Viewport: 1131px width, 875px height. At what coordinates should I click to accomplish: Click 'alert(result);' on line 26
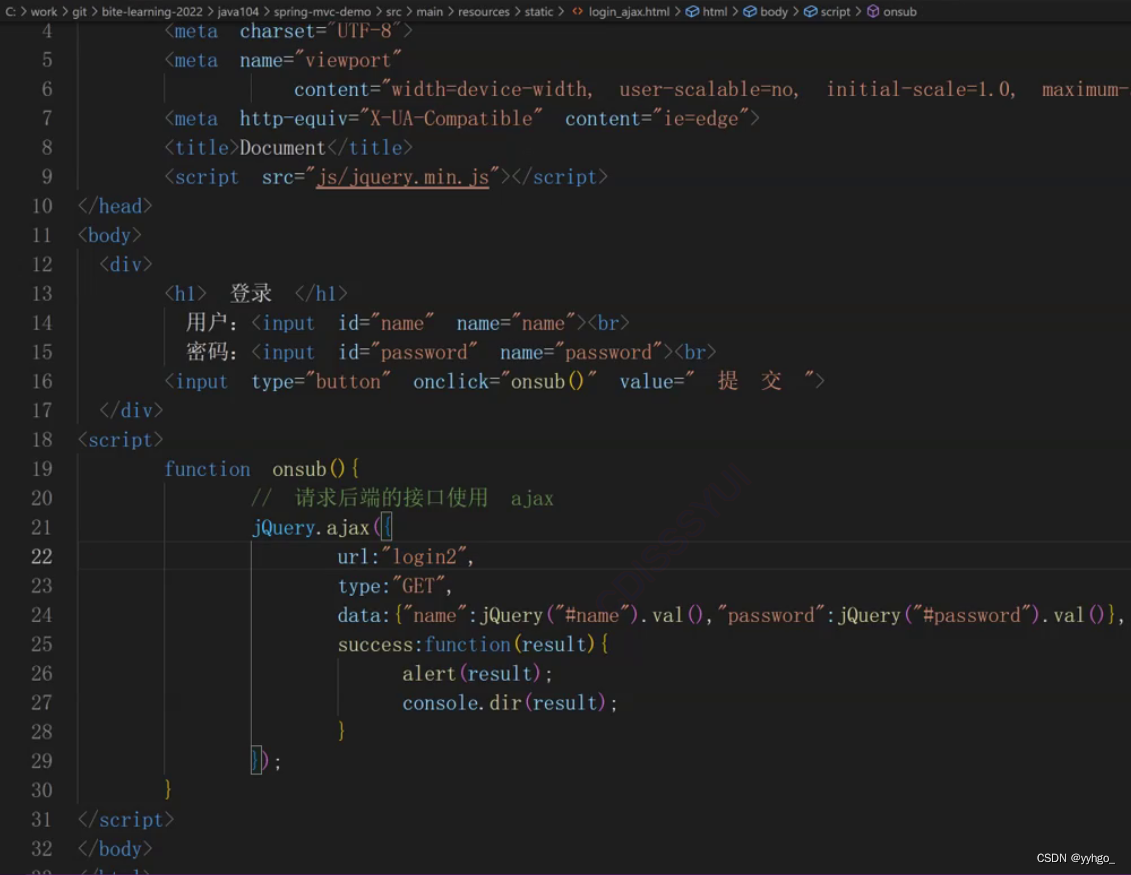pyautogui.click(x=478, y=674)
